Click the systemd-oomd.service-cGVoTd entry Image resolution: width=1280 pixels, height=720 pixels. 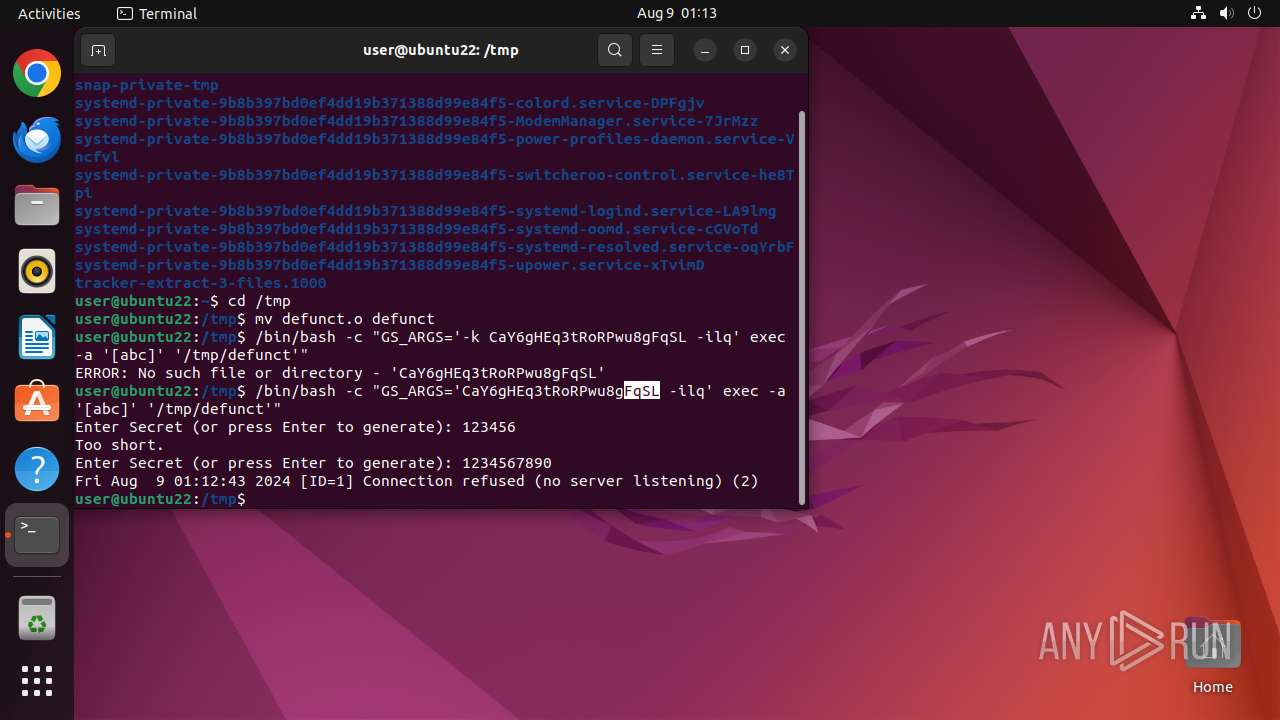(x=416, y=229)
